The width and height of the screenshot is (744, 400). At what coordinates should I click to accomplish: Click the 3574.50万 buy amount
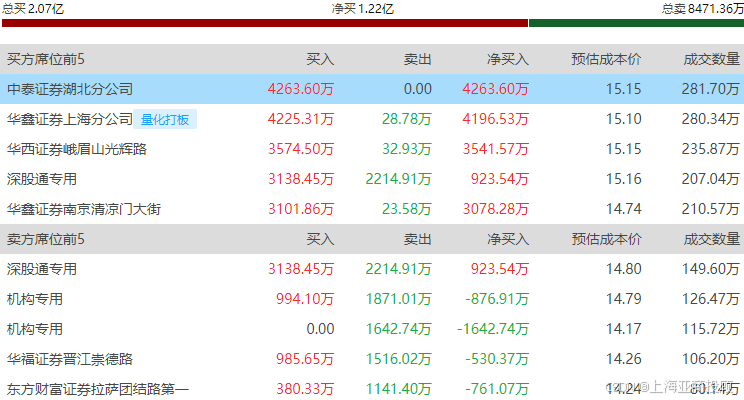pyautogui.click(x=301, y=149)
